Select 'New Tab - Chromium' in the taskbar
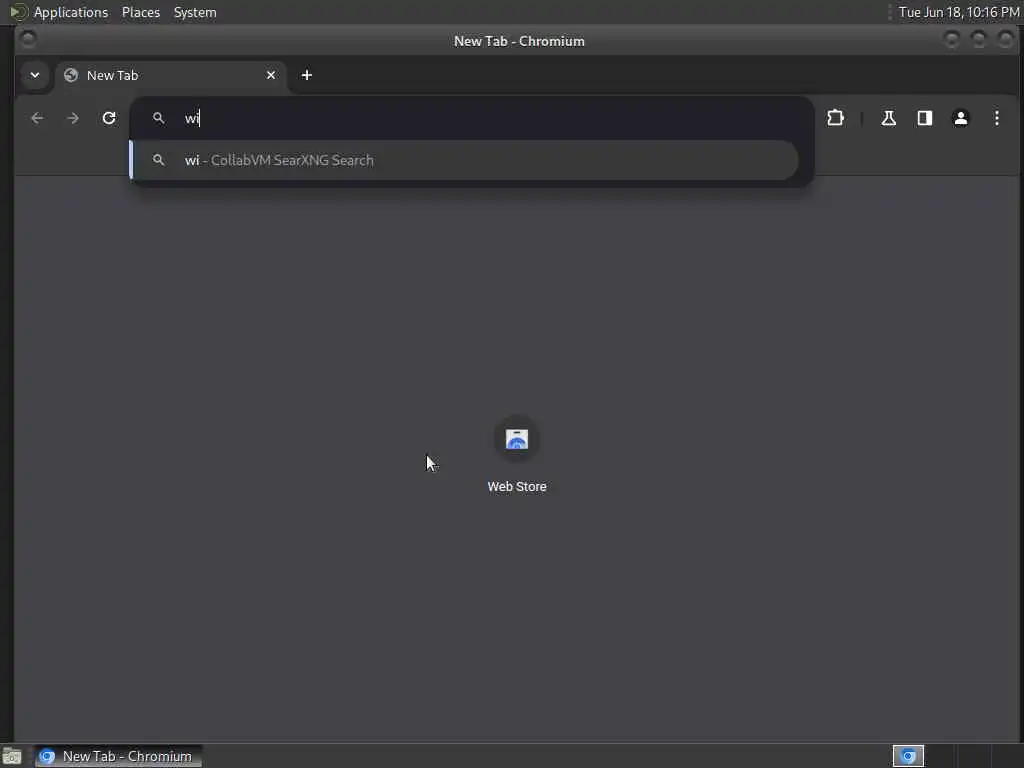This screenshot has height=768, width=1024. pyautogui.click(x=118, y=756)
